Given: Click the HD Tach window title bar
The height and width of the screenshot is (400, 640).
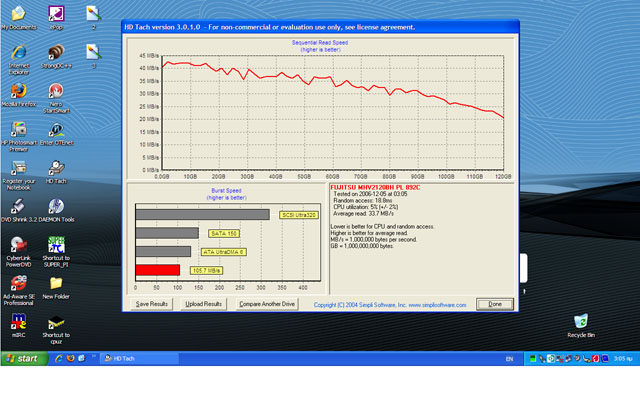Looking at the screenshot, I should 320,27.
